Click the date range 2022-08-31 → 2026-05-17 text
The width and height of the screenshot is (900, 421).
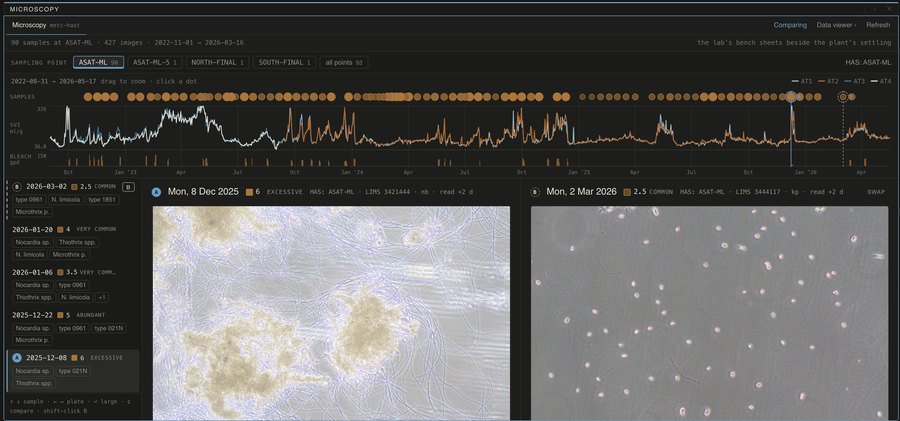tap(53, 82)
